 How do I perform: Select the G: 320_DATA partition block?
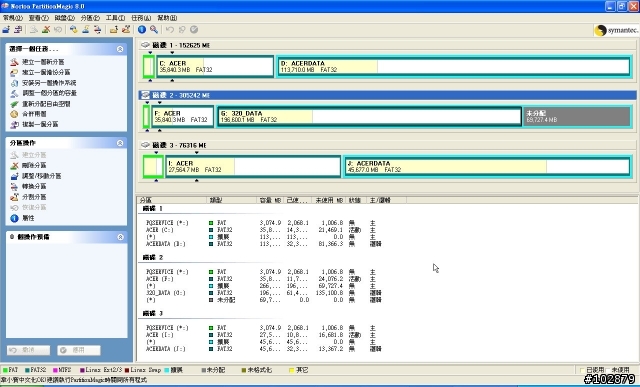tap(369, 116)
